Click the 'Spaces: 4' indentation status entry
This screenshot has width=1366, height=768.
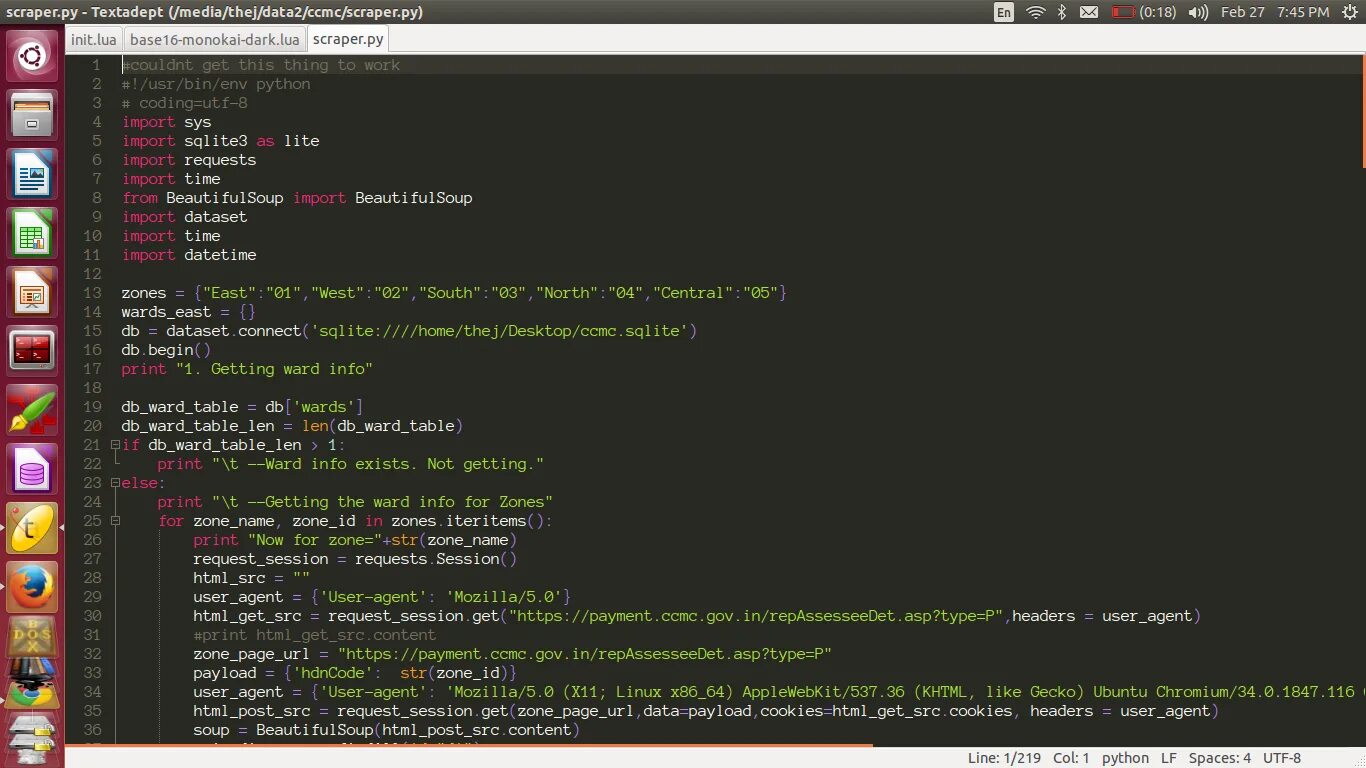coord(1219,758)
